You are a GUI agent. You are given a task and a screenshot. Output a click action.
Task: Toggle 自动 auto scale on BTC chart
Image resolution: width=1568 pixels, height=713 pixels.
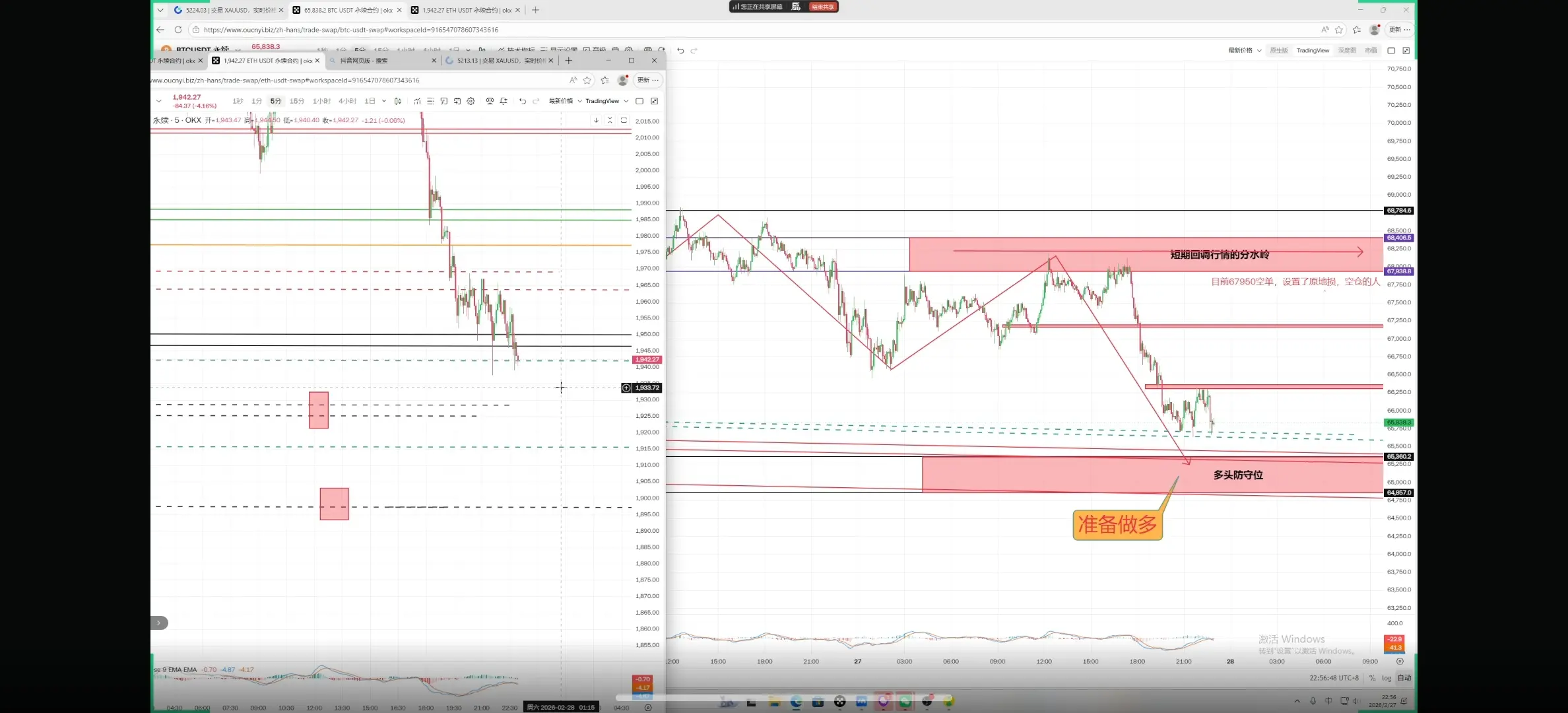coord(1404,678)
